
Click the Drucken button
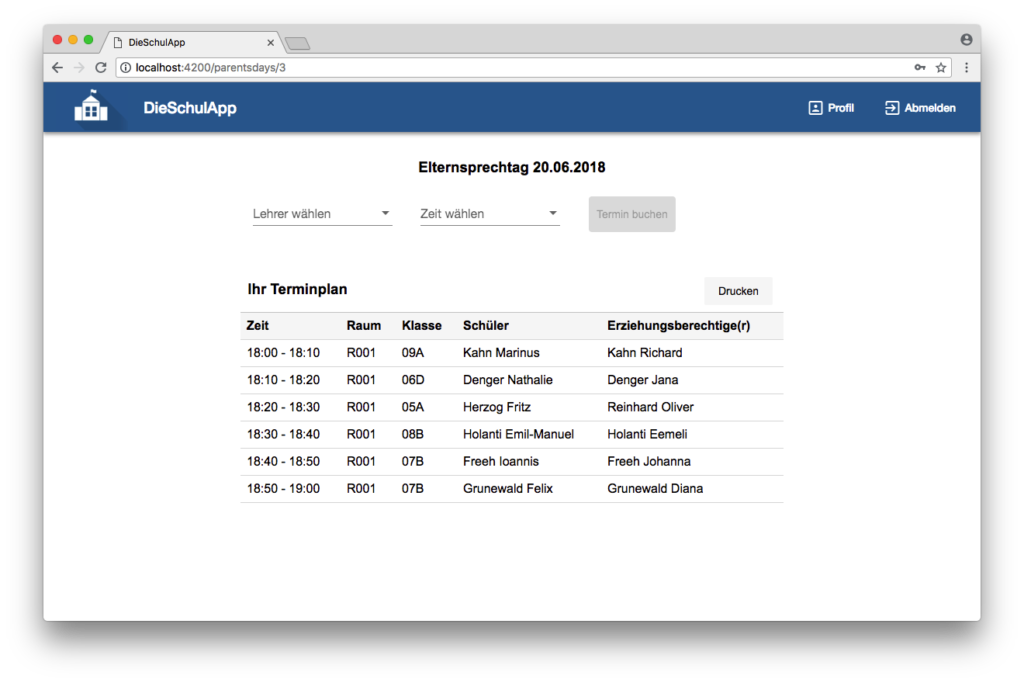738,291
